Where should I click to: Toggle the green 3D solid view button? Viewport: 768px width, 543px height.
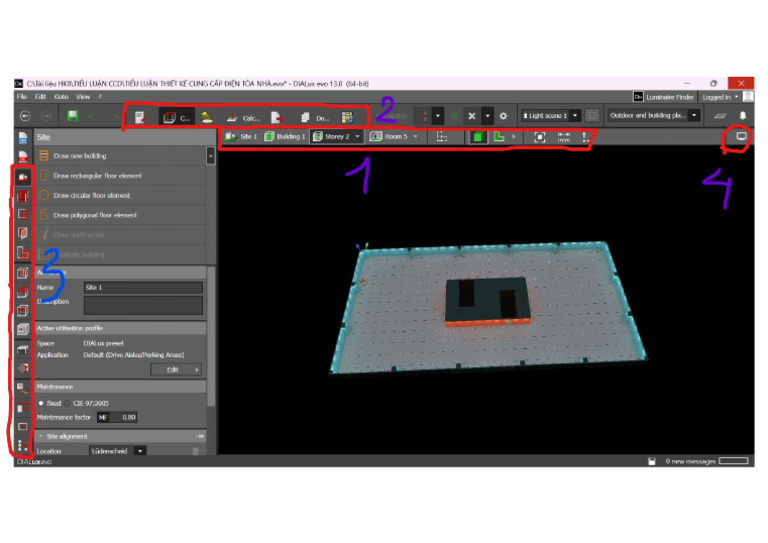[x=478, y=136]
